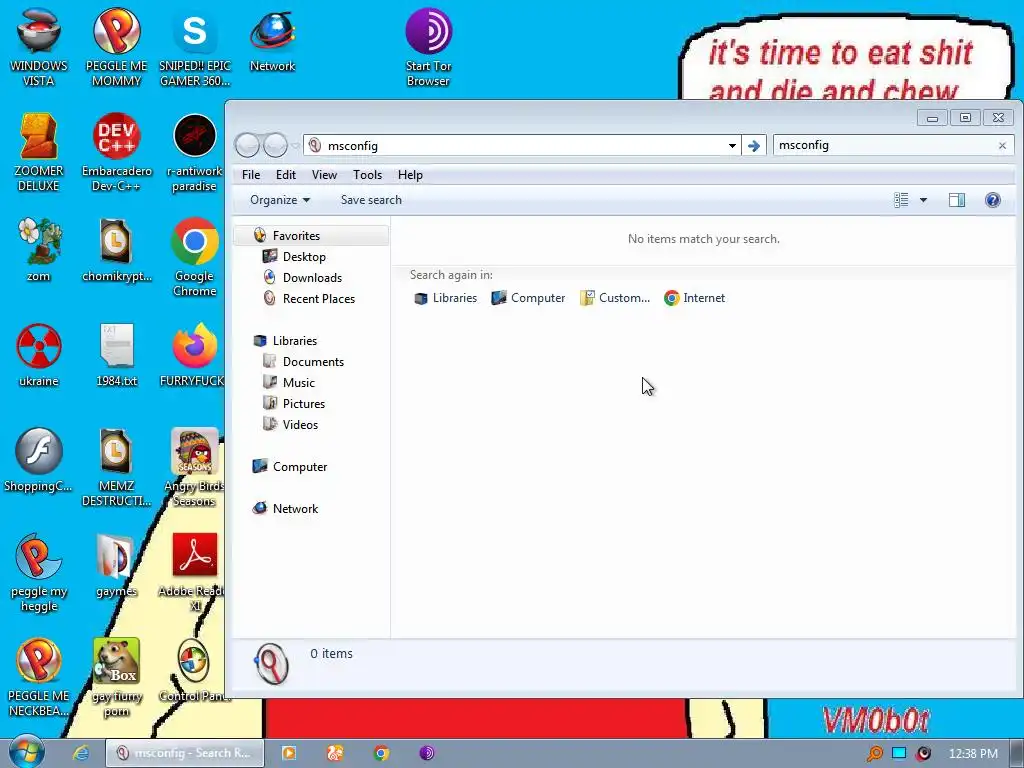The height and width of the screenshot is (768, 1024).
Task: Open the View menu
Action: click(x=324, y=175)
